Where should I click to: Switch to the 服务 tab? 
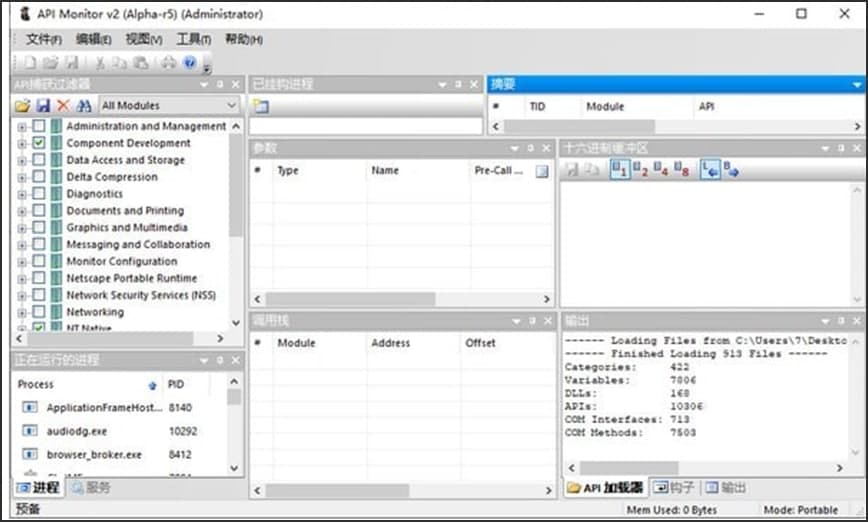click(x=91, y=488)
